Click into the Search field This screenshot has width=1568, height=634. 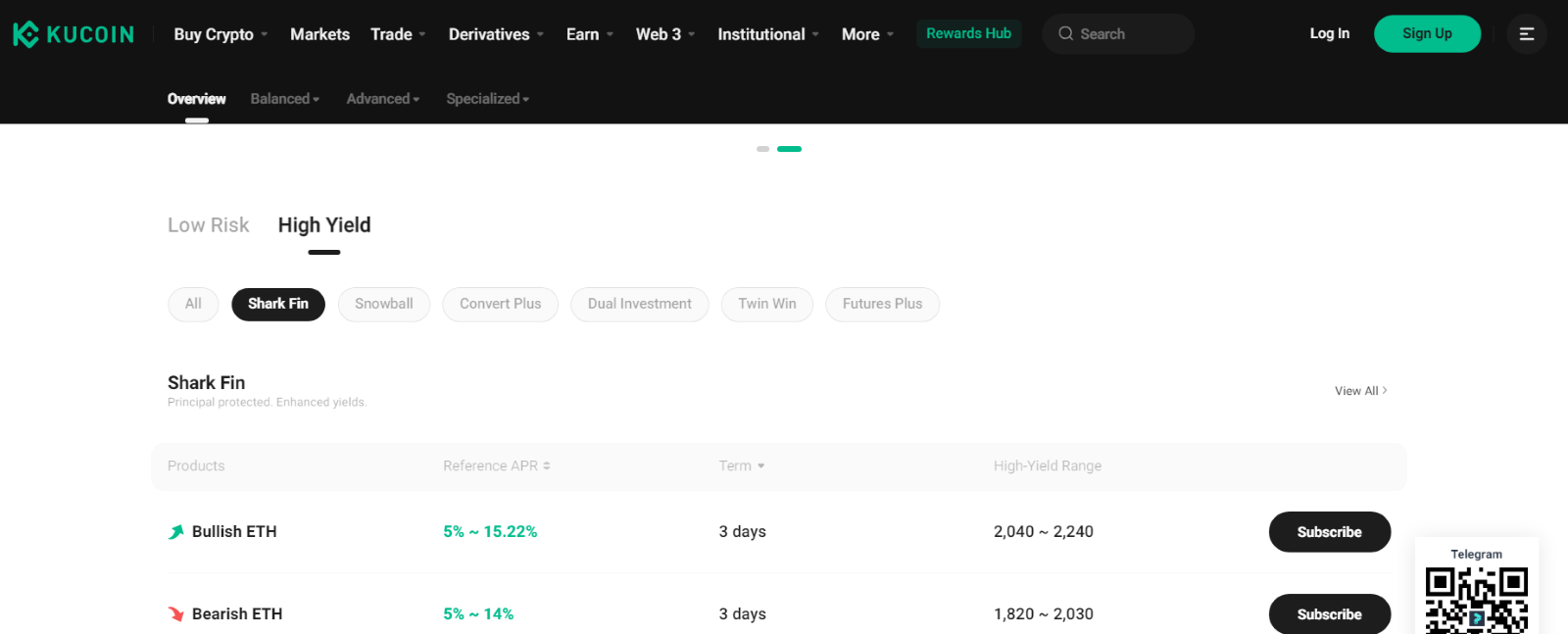pos(1118,33)
